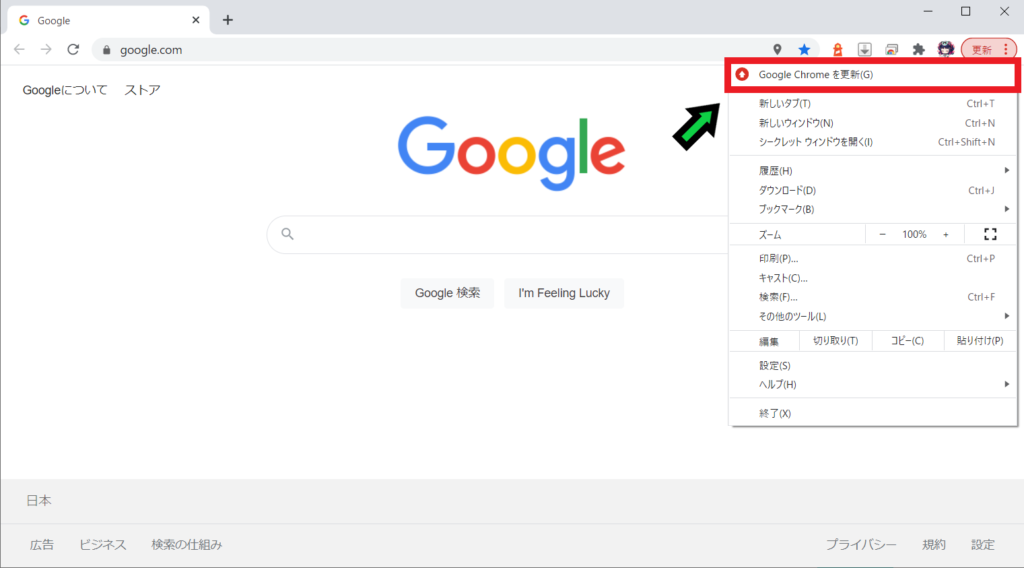The image size is (1024, 568).
Task: Open the Lighthouse extension icon
Action: point(839,49)
